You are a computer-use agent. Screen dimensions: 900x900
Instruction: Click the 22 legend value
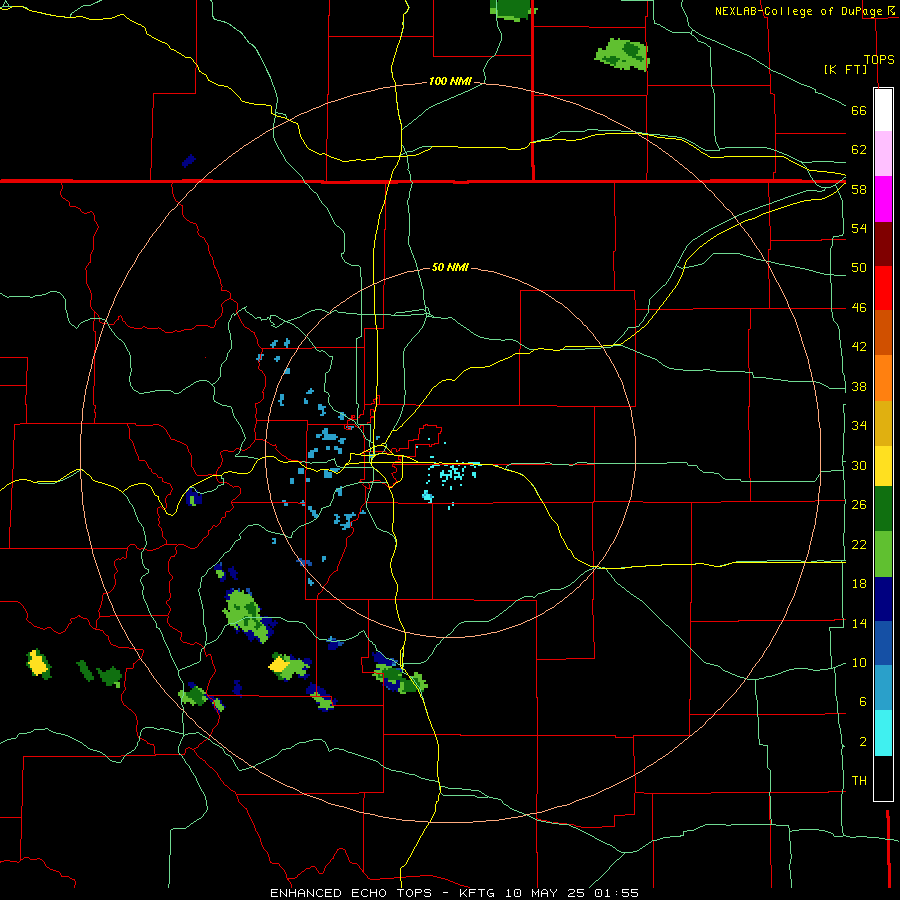pos(859,544)
